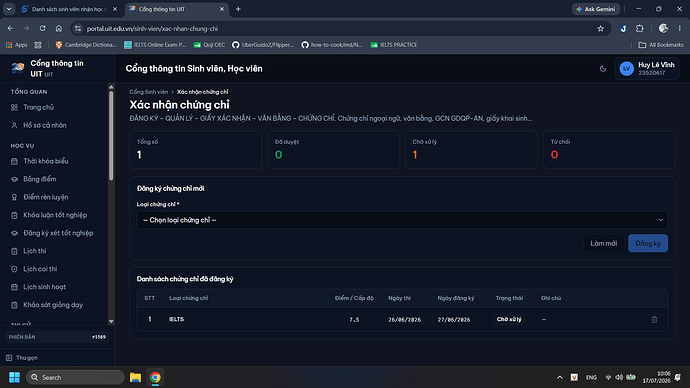Click the Tổng số summary card
The image size is (690, 388).
coord(195,150)
